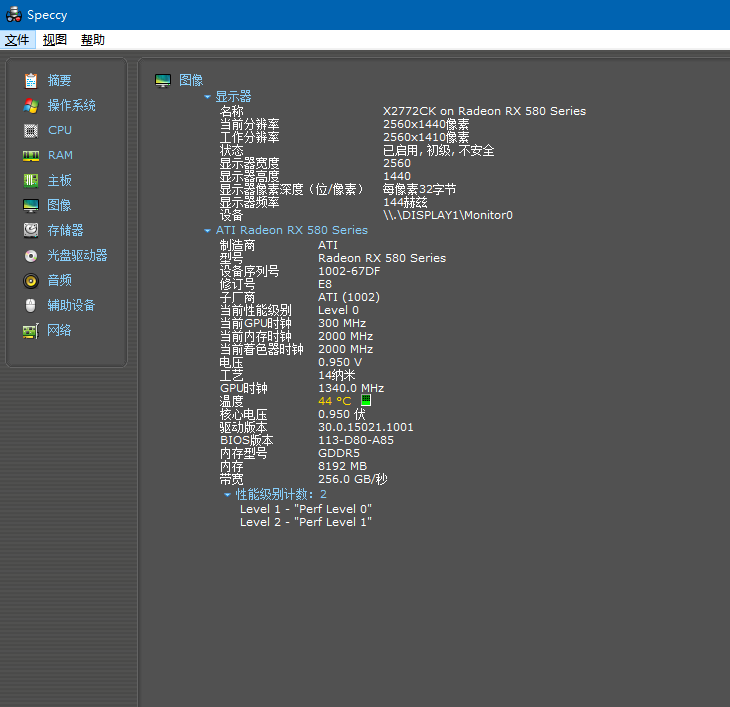This screenshot has width=730, height=707.
Task: Collapse the ATI Radeon RX 580 Series section
Action: (208, 230)
